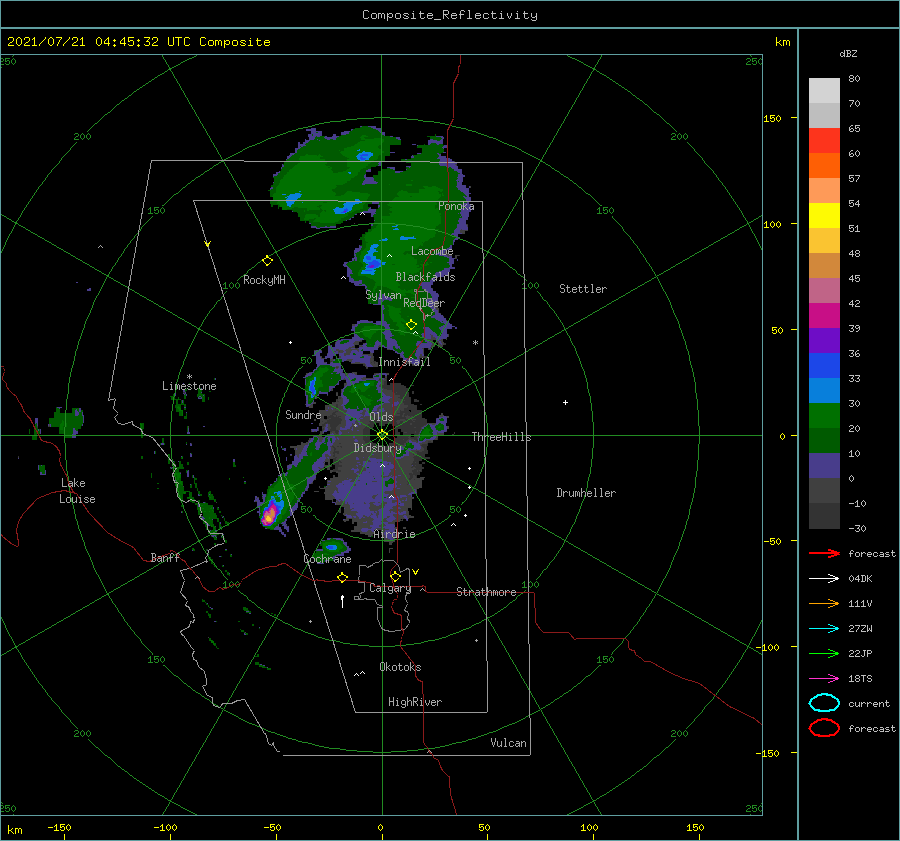
Task: Click the Lake Louise label
Action: point(77,491)
